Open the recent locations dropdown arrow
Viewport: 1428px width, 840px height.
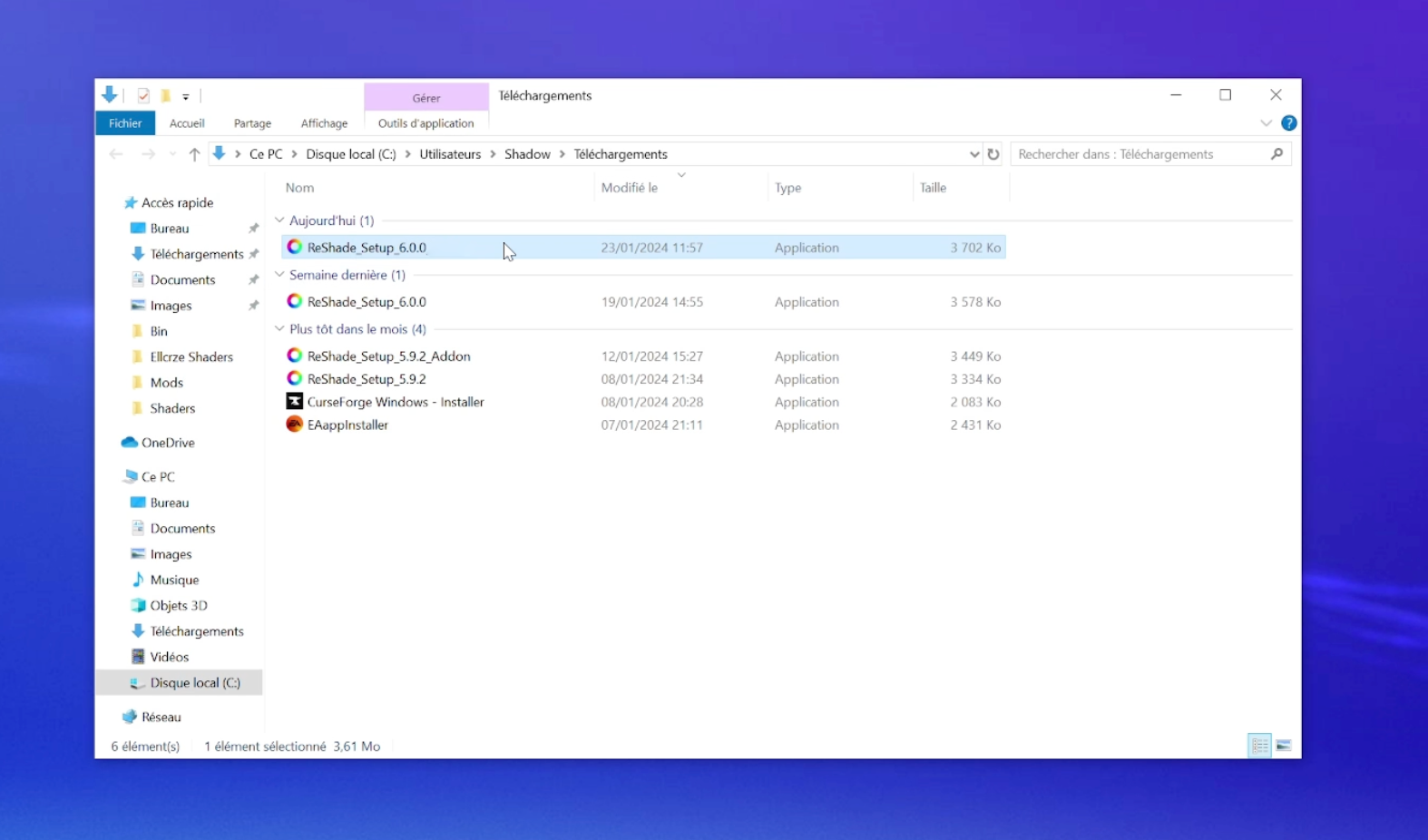click(172, 154)
